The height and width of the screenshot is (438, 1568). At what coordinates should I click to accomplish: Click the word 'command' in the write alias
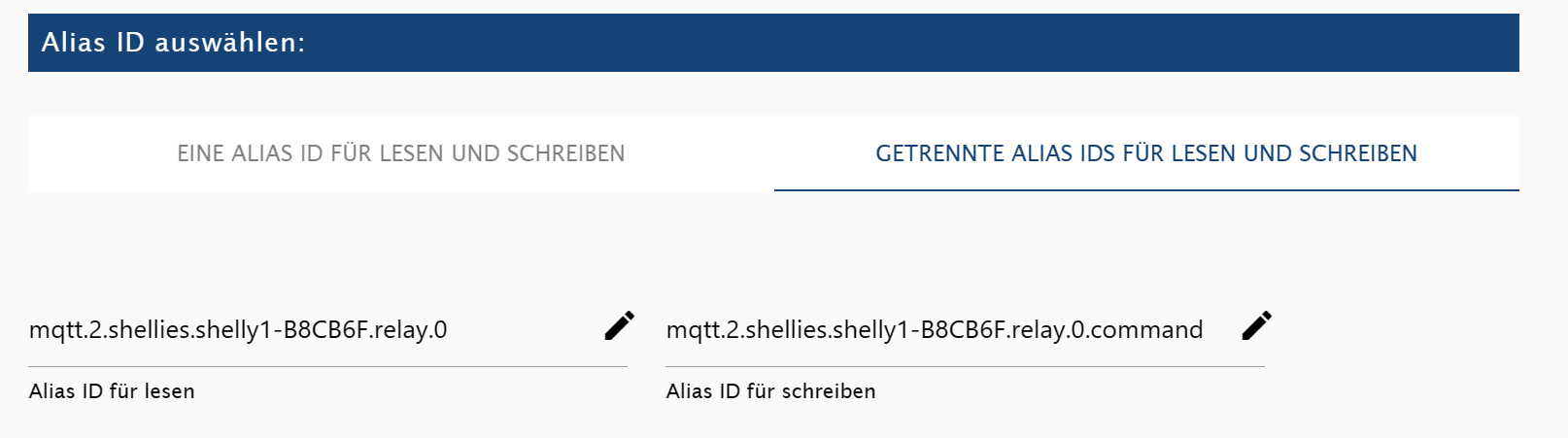point(1146,330)
